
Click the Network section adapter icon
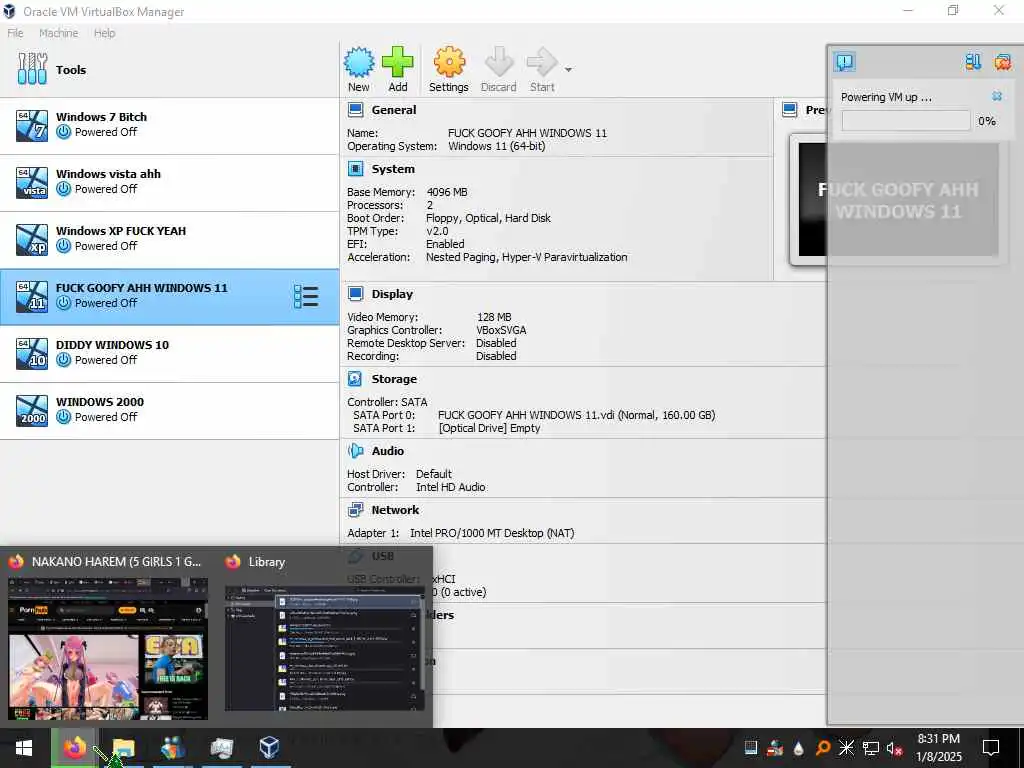click(x=355, y=510)
